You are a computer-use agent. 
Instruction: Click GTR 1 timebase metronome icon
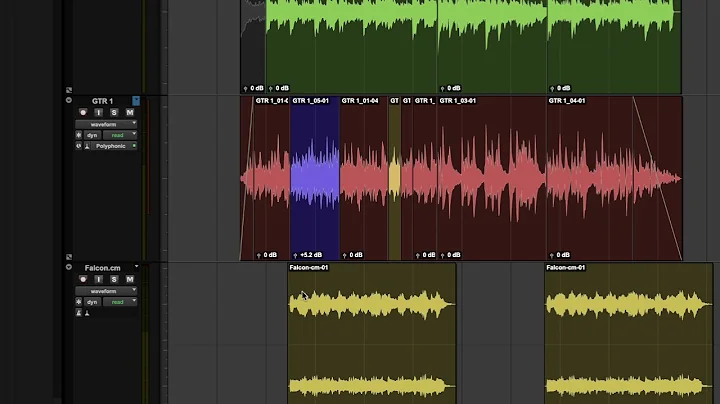pos(87,146)
